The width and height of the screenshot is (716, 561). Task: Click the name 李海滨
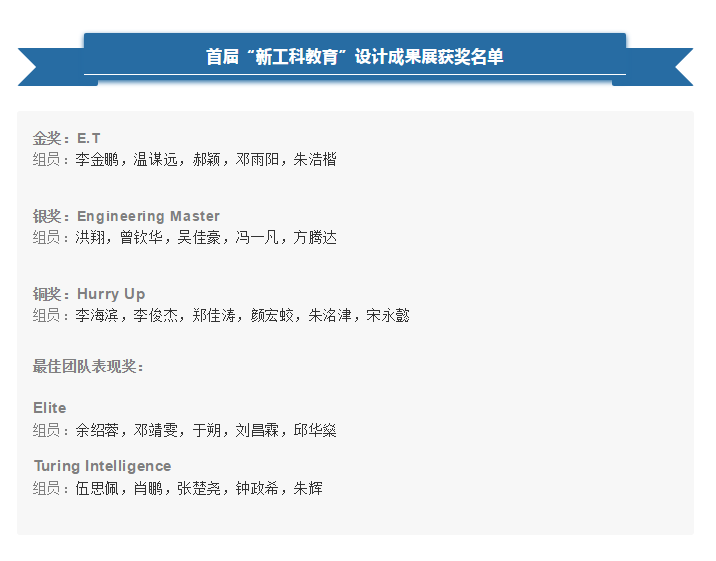97,315
